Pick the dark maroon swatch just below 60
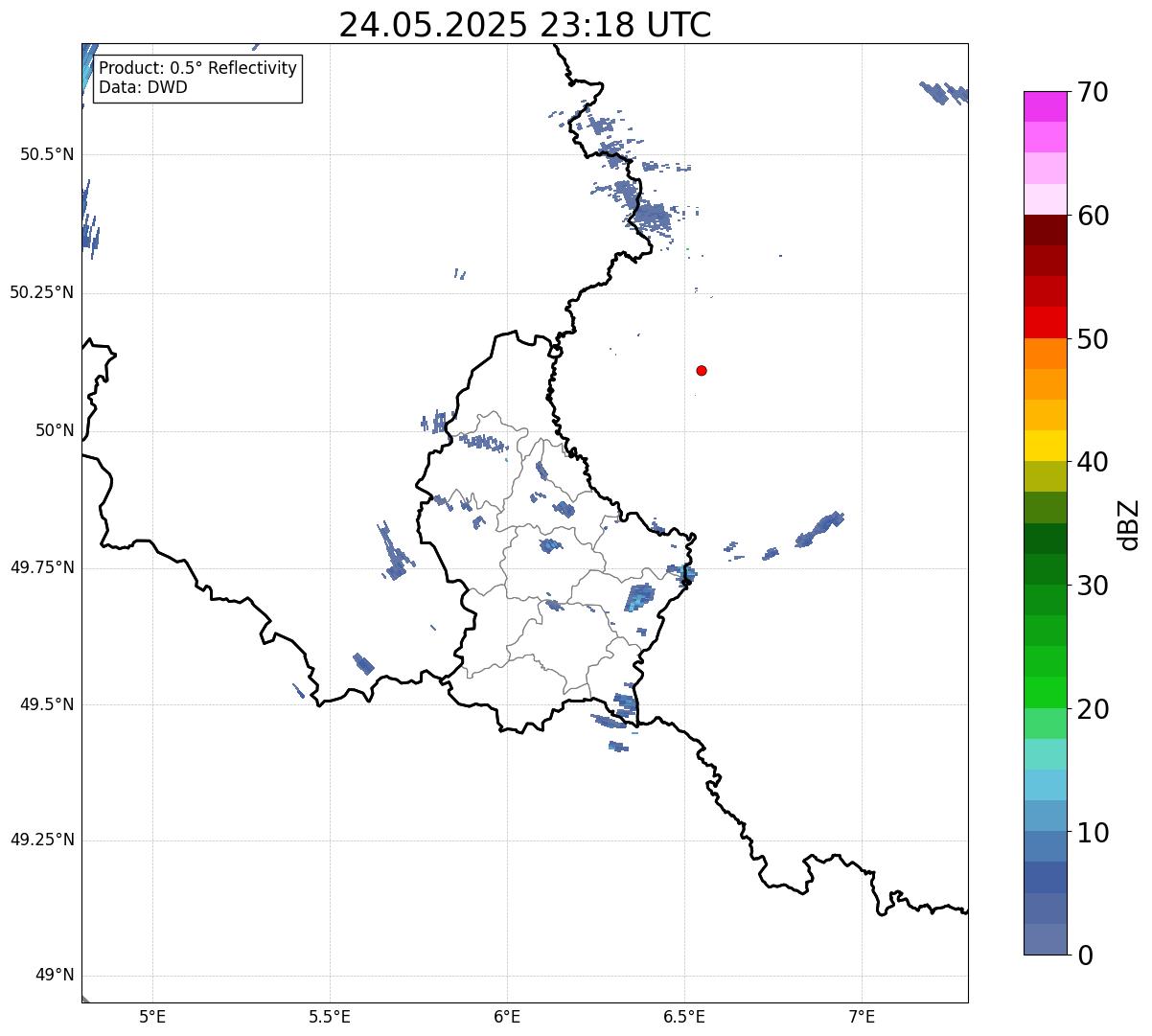 click(1045, 230)
